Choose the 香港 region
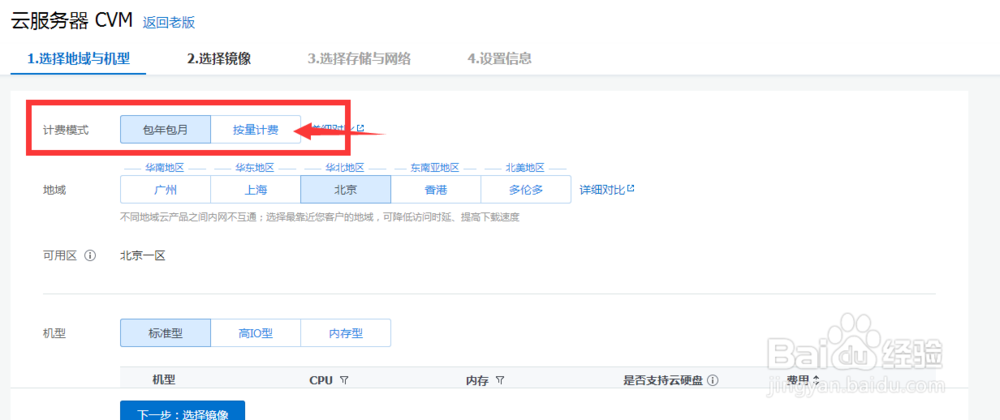Screen dimensions: 1000x420 pyautogui.click(x=436, y=189)
